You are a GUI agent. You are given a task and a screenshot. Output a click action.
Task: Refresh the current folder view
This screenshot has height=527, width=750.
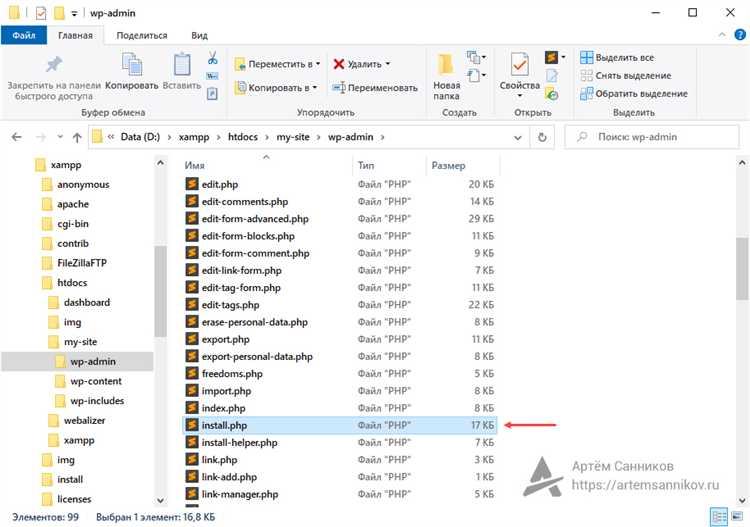(542, 138)
